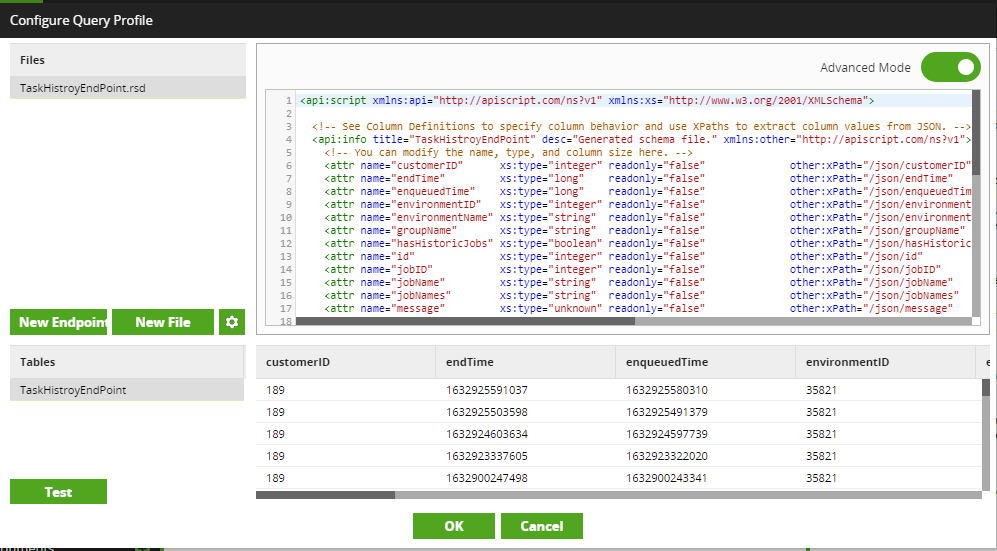Confirm with the OK button
Screen dimensions: 997x551
[x=454, y=526]
